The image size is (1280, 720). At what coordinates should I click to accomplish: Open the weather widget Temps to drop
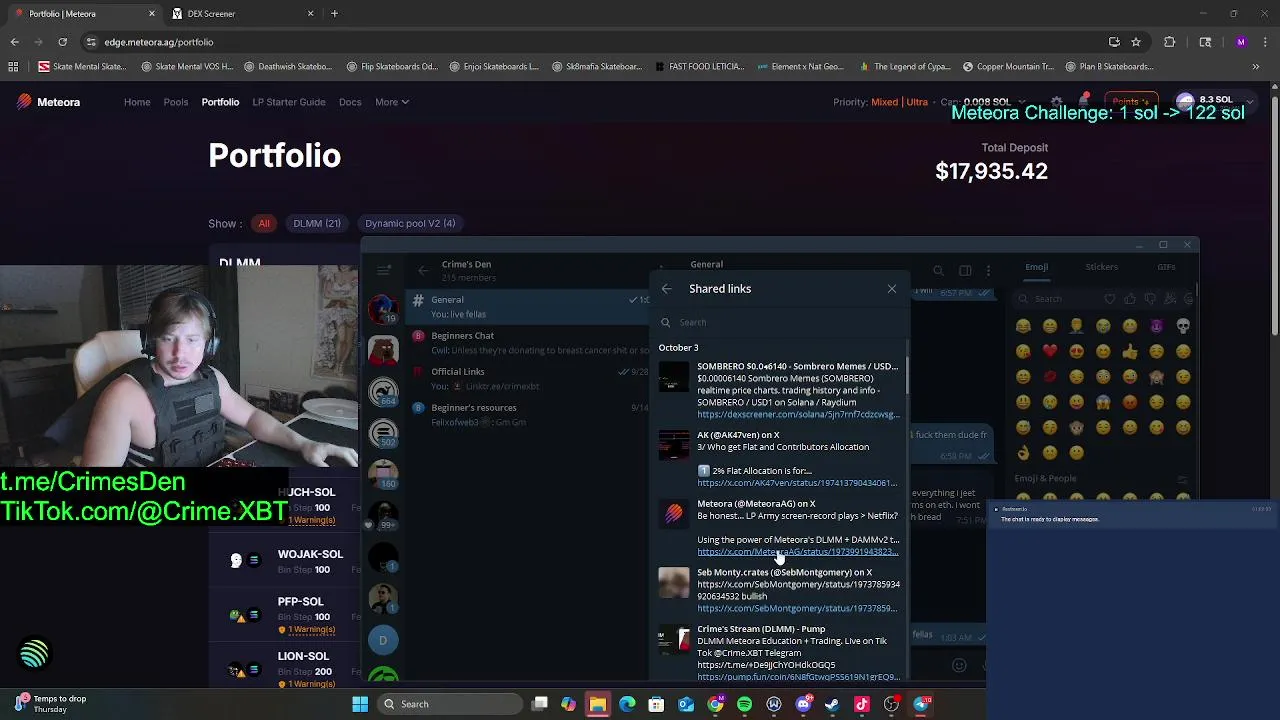pyautogui.click(x=50, y=704)
